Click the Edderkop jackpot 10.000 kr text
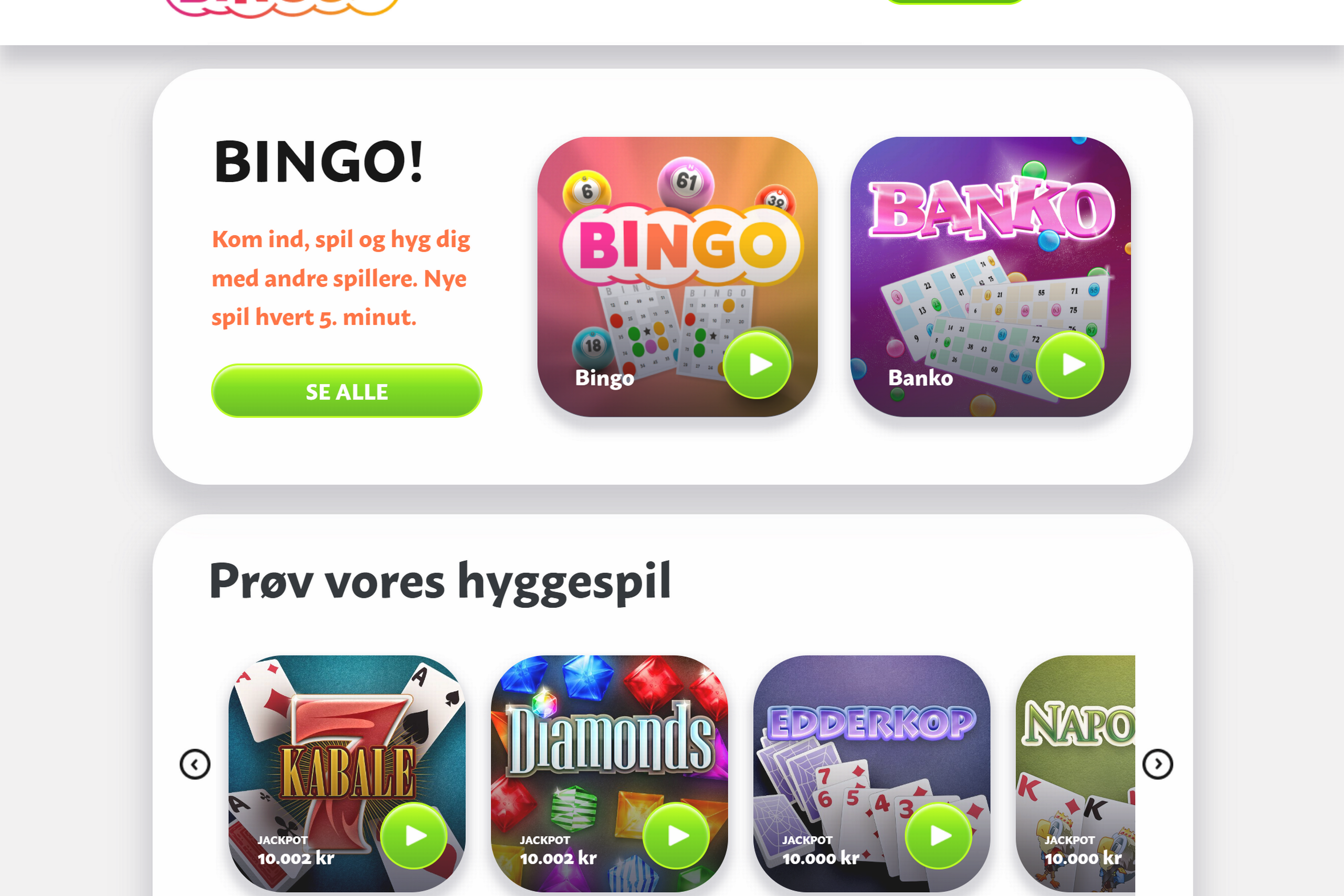Viewport: 1344px width, 896px height. click(x=821, y=858)
